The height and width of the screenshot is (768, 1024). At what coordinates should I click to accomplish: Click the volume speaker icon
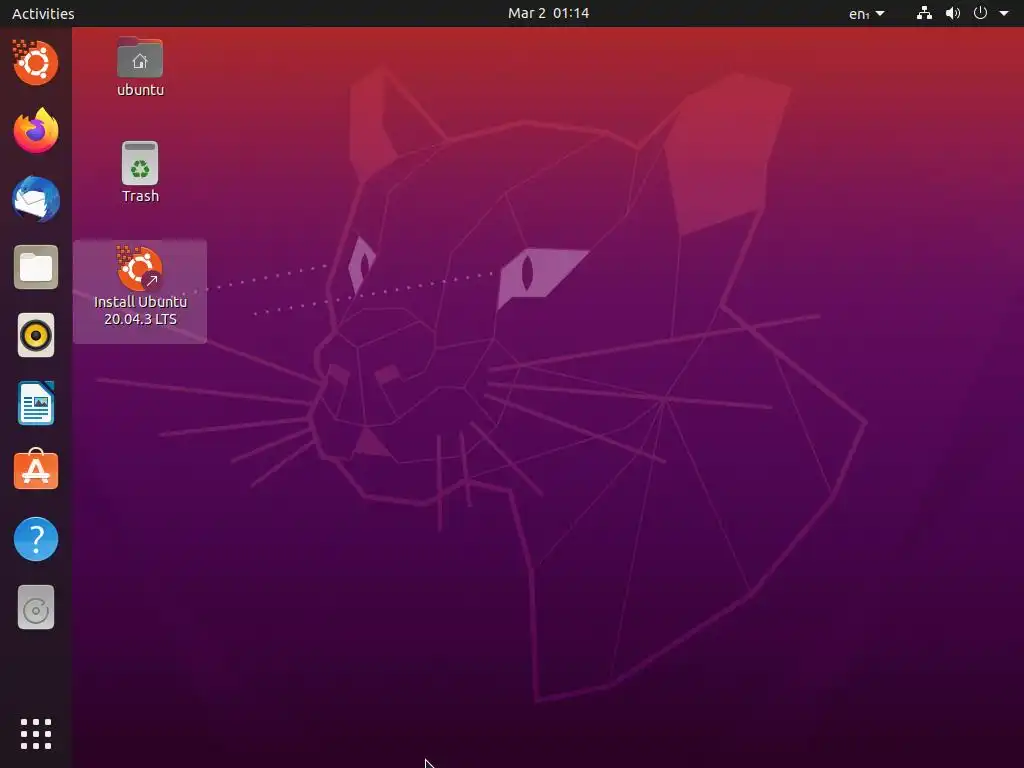pos(953,13)
